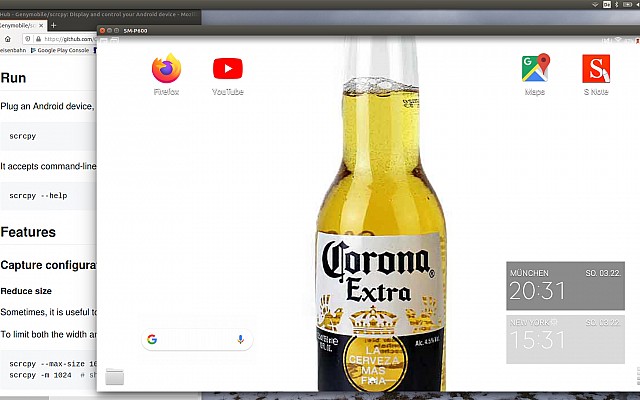Click the padlock site security icon
This screenshot has width=640, height=400.
[x=38, y=39]
